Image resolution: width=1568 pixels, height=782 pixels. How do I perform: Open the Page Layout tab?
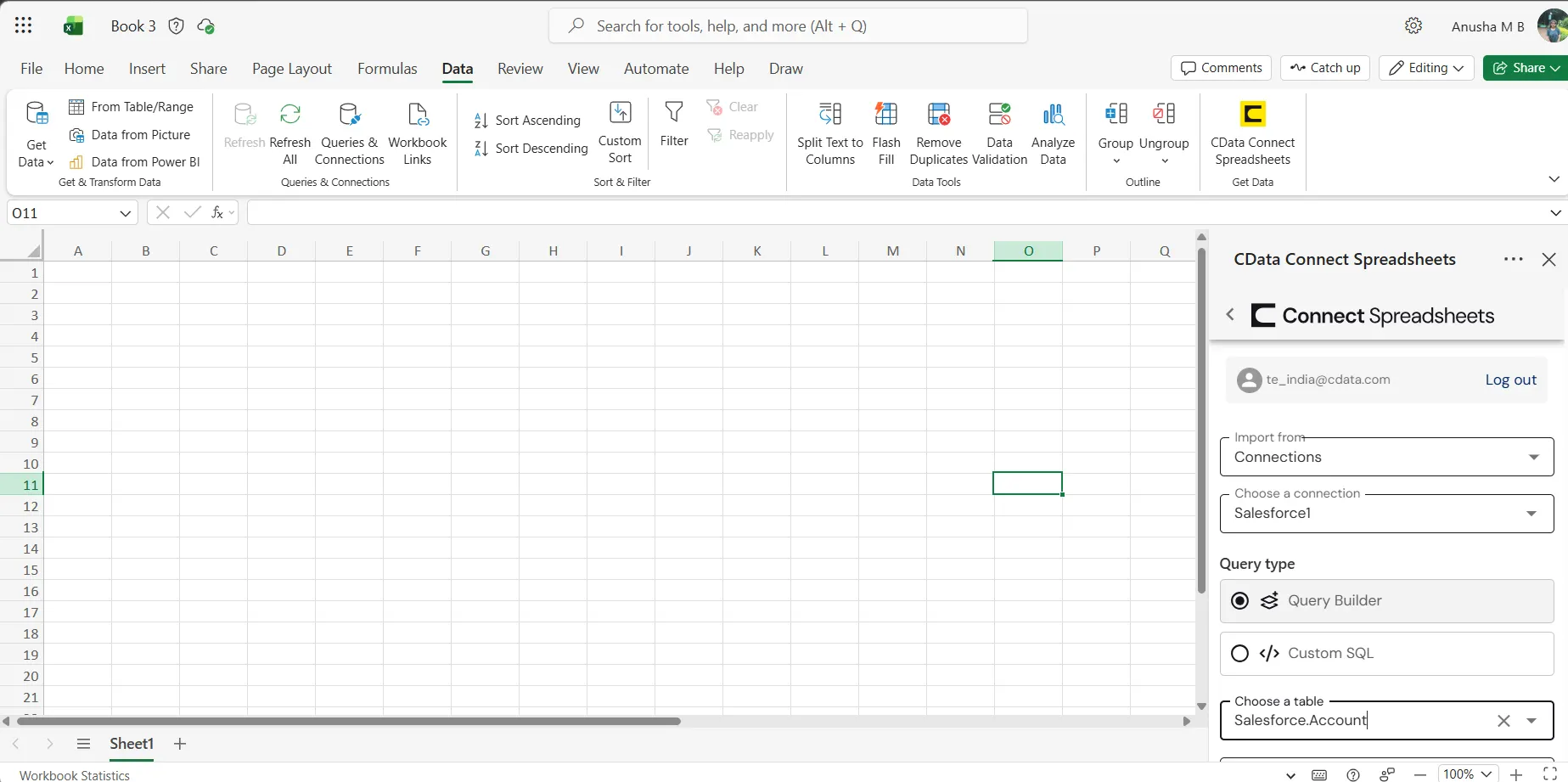292,69
